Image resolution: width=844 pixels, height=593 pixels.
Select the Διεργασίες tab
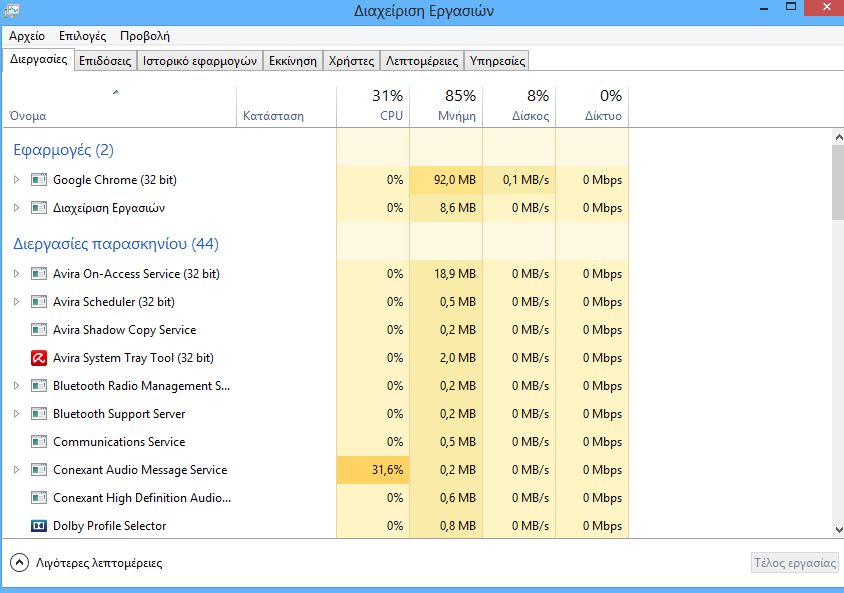click(39, 59)
